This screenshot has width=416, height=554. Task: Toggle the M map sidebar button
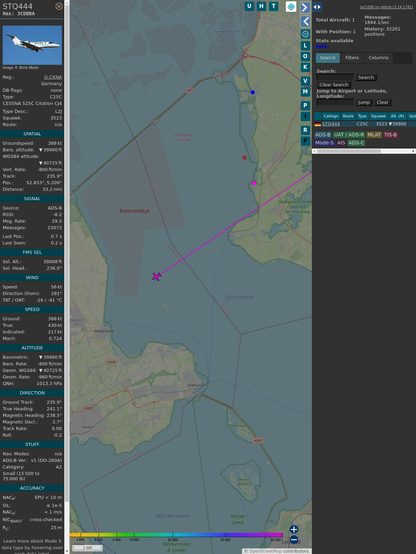[x=305, y=92]
